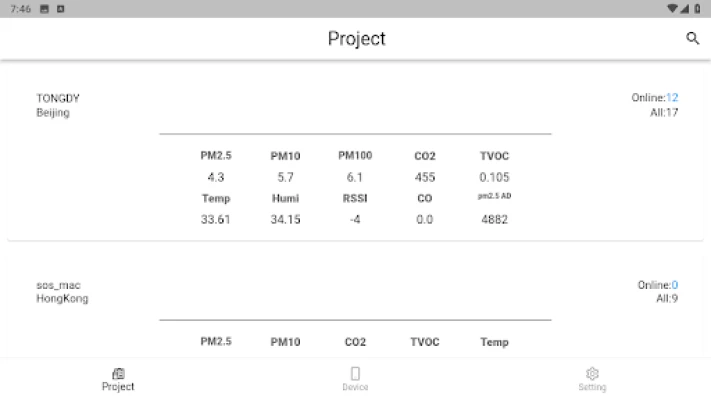Tap the TONGDY online count 12
711x400 pixels.
point(673,98)
